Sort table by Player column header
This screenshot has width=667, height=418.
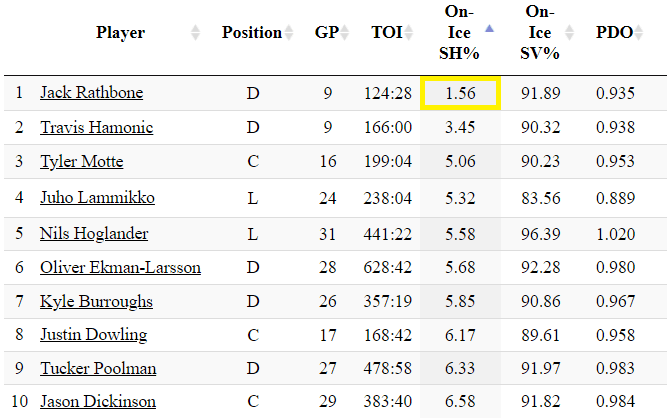(120, 33)
